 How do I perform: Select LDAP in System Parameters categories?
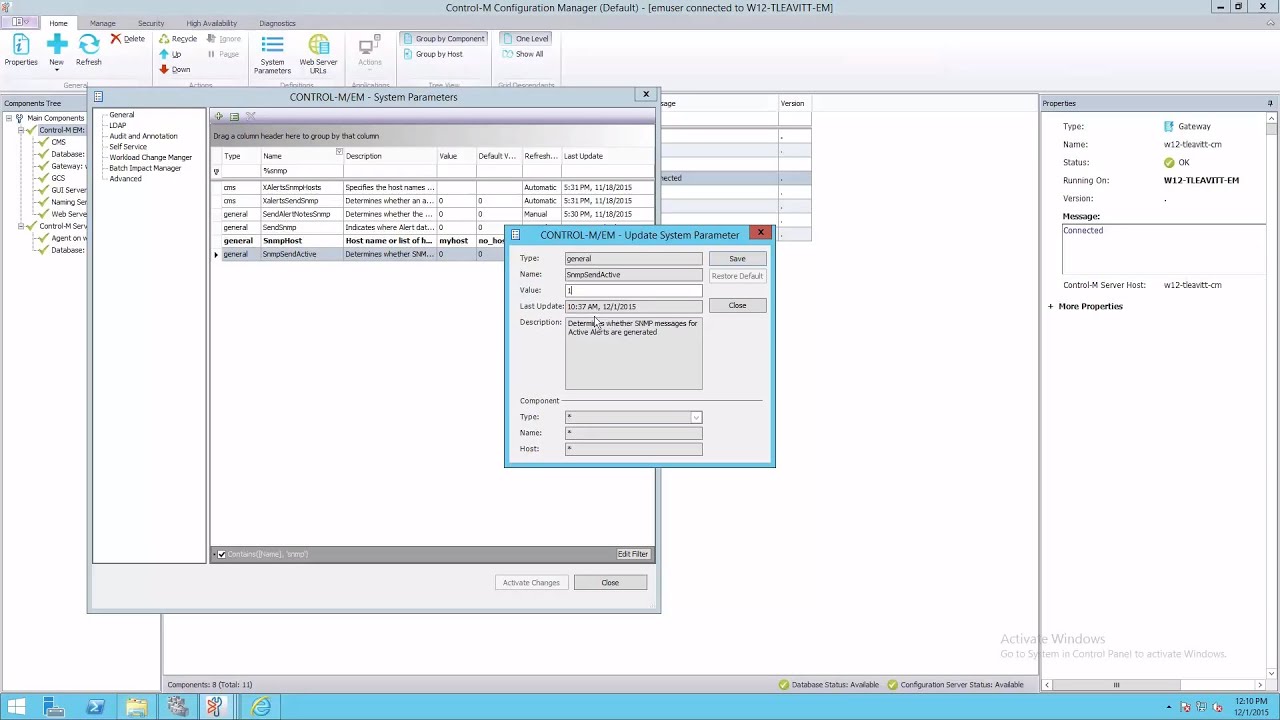pos(118,125)
